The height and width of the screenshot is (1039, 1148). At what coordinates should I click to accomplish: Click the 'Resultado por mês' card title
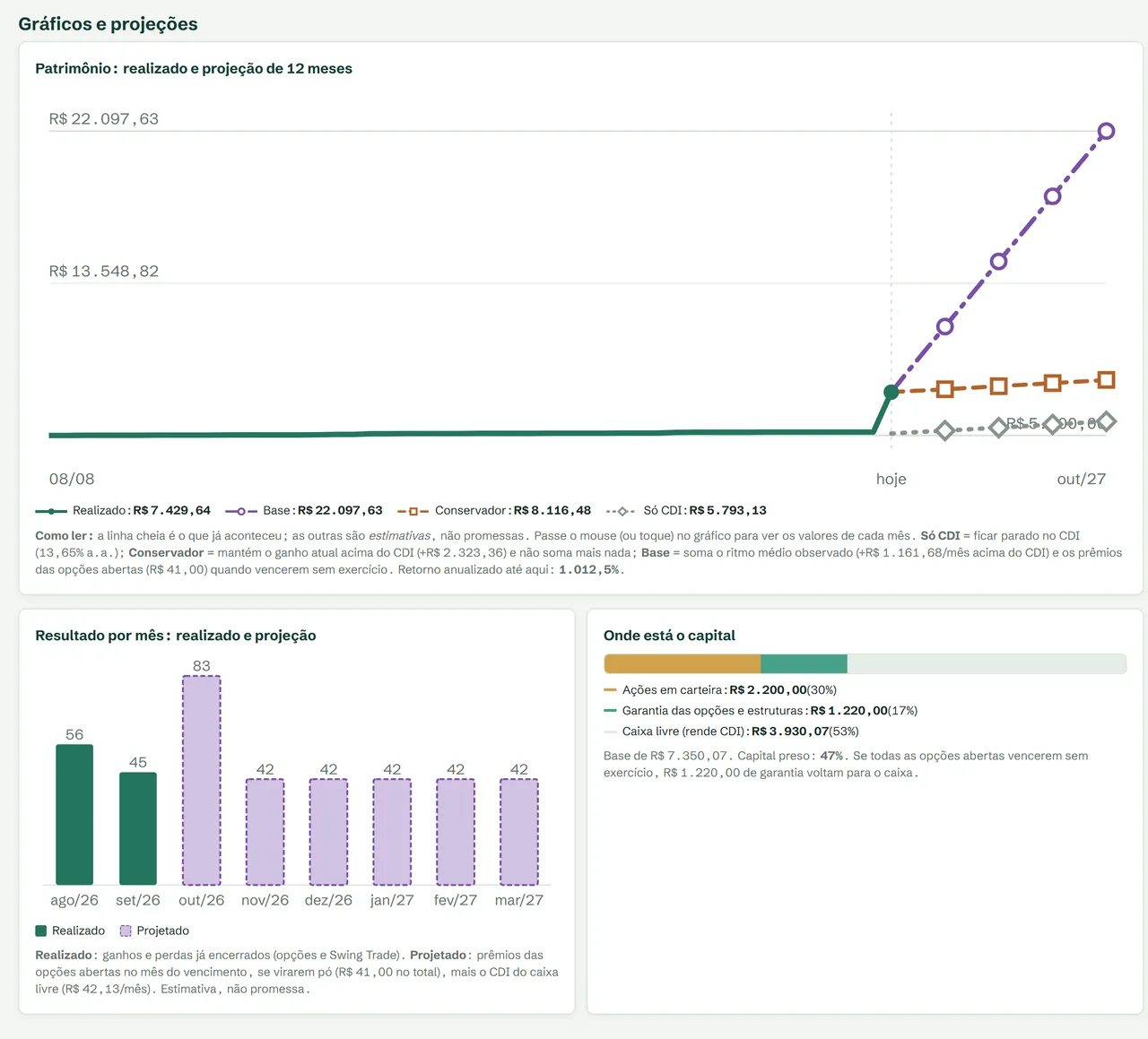click(176, 636)
